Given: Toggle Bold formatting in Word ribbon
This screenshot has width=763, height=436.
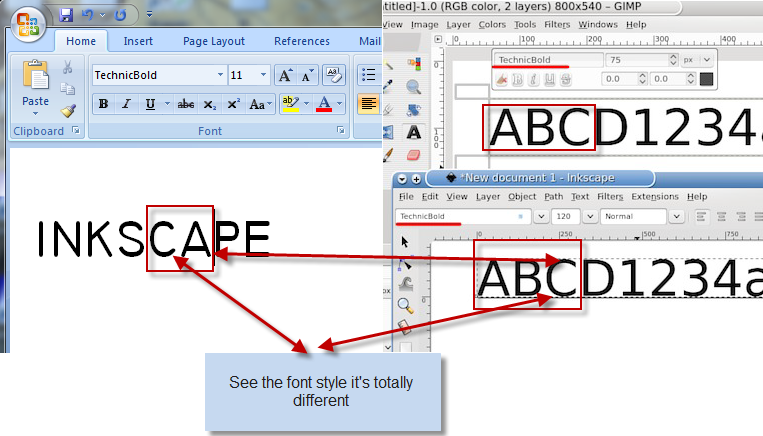Looking at the screenshot, I should tap(103, 104).
